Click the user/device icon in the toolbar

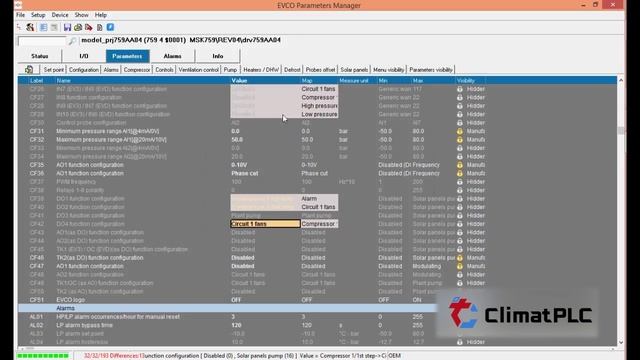click(x=30, y=27)
